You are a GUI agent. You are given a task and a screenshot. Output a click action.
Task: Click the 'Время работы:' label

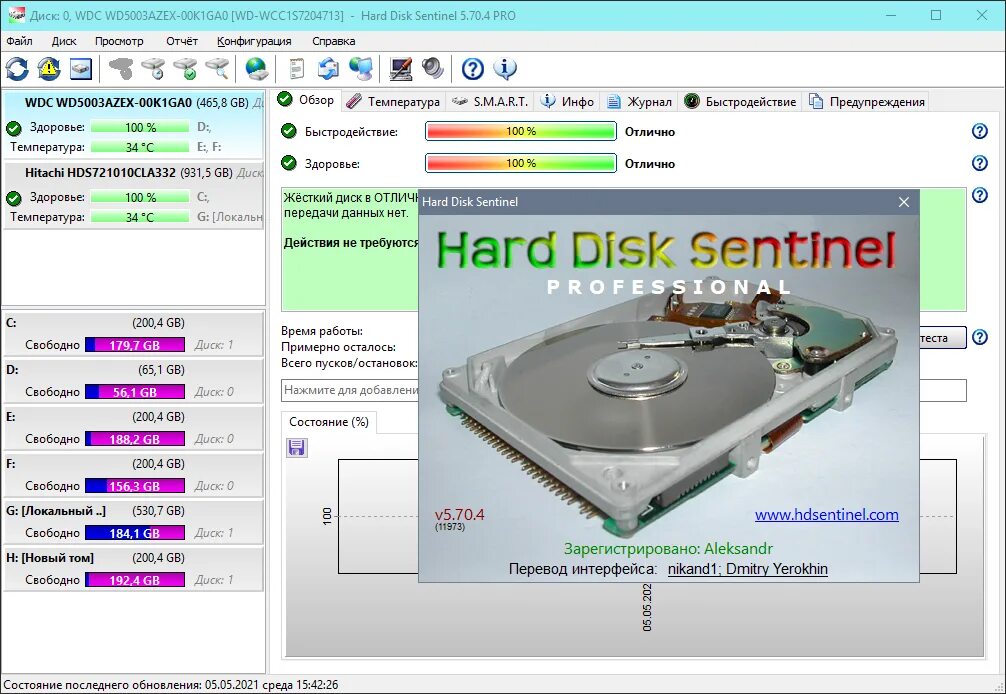coord(322,331)
